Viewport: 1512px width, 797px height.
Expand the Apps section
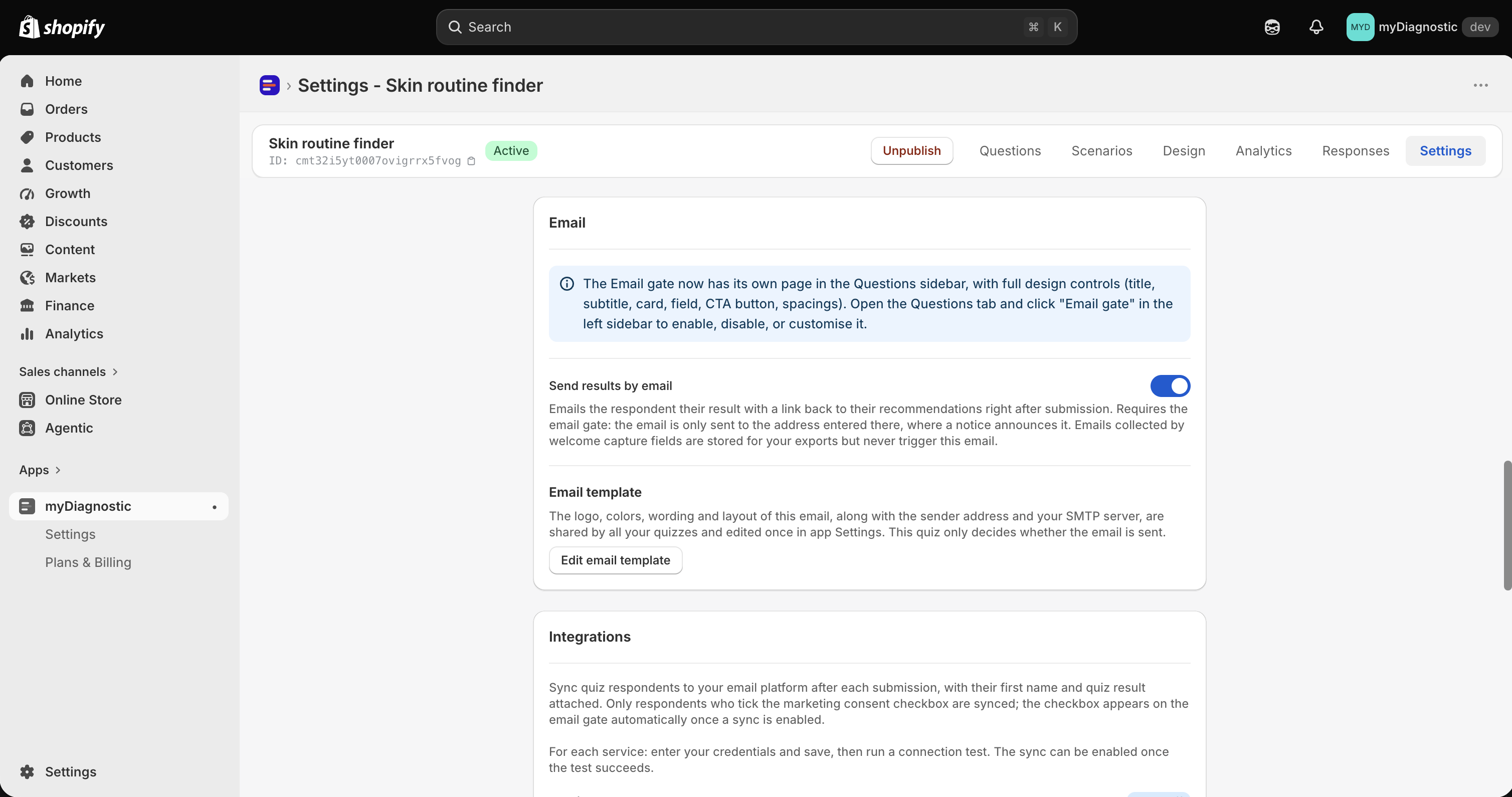click(40, 470)
